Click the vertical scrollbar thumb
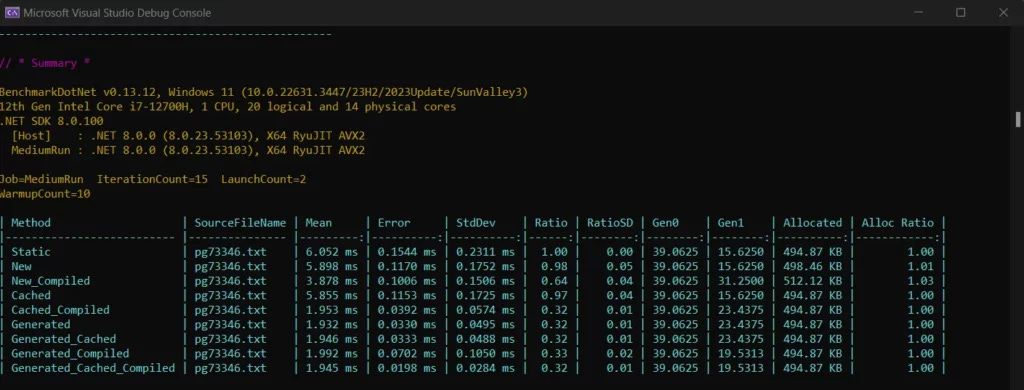The width and height of the screenshot is (1024, 390). point(1017,119)
